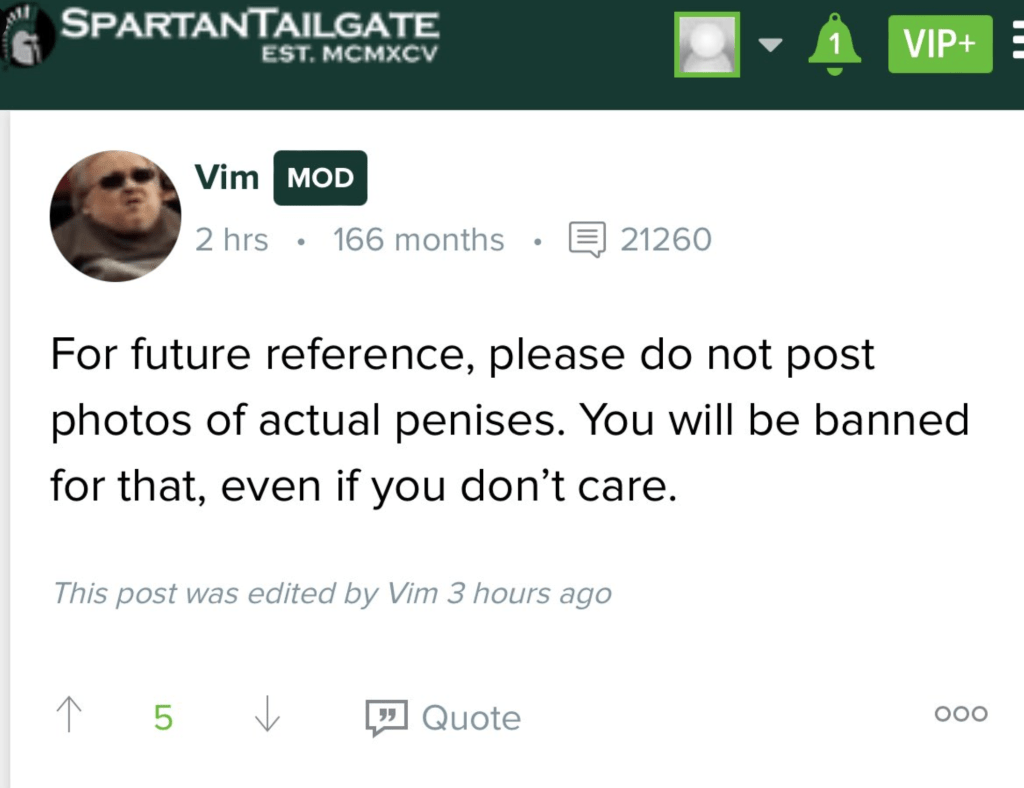
Task: Open the notifications bell
Action: [x=835, y=45]
